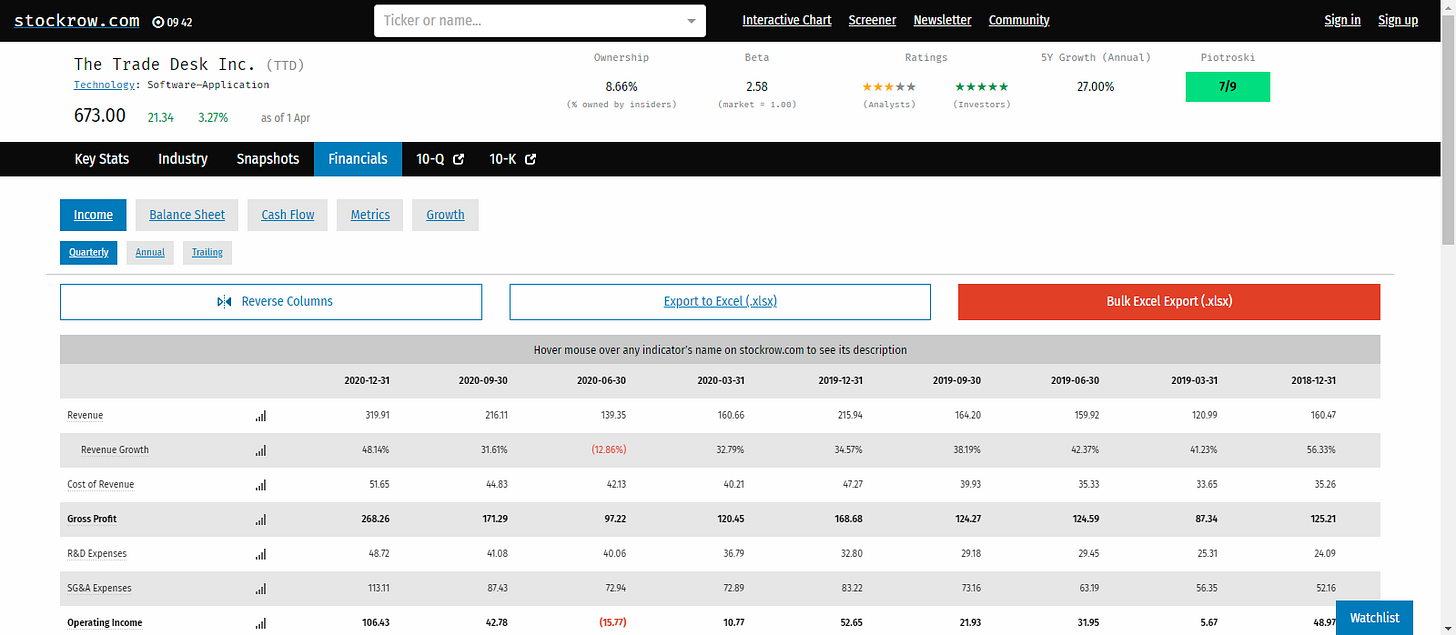The width and height of the screenshot is (1456, 635).
Task: Open the Cost of Revenue chart icon
Action: tap(261, 485)
